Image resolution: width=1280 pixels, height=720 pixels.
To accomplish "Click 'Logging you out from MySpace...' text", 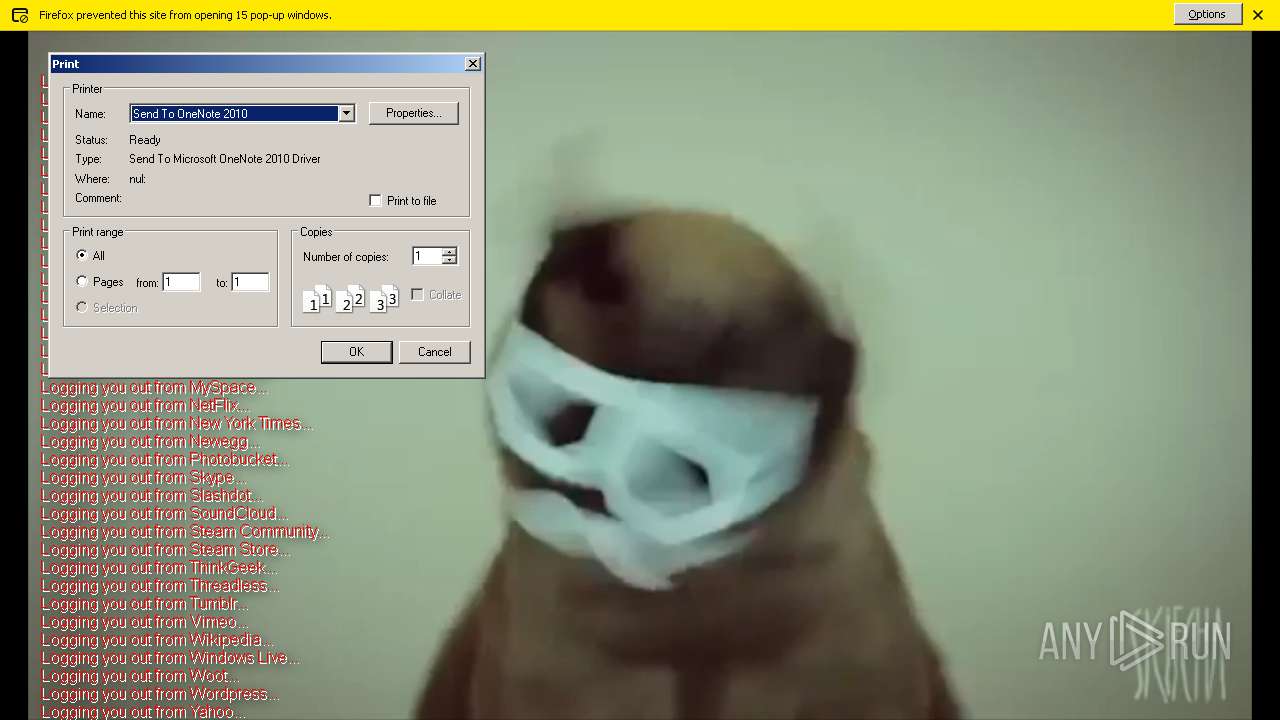I will (x=155, y=388).
